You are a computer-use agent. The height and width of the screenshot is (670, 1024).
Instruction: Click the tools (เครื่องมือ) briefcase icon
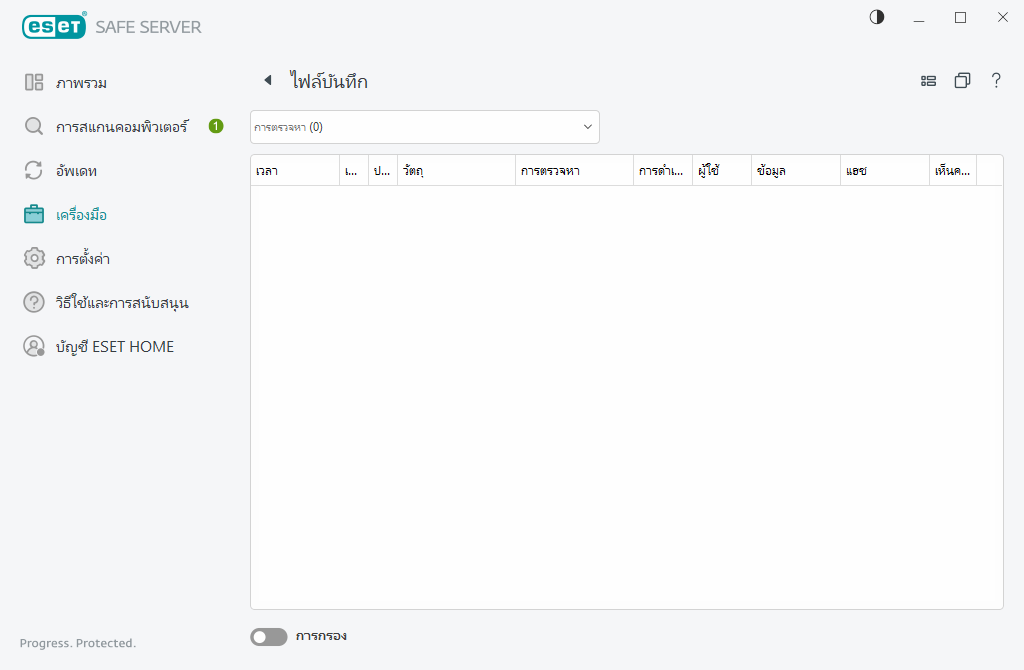34,215
